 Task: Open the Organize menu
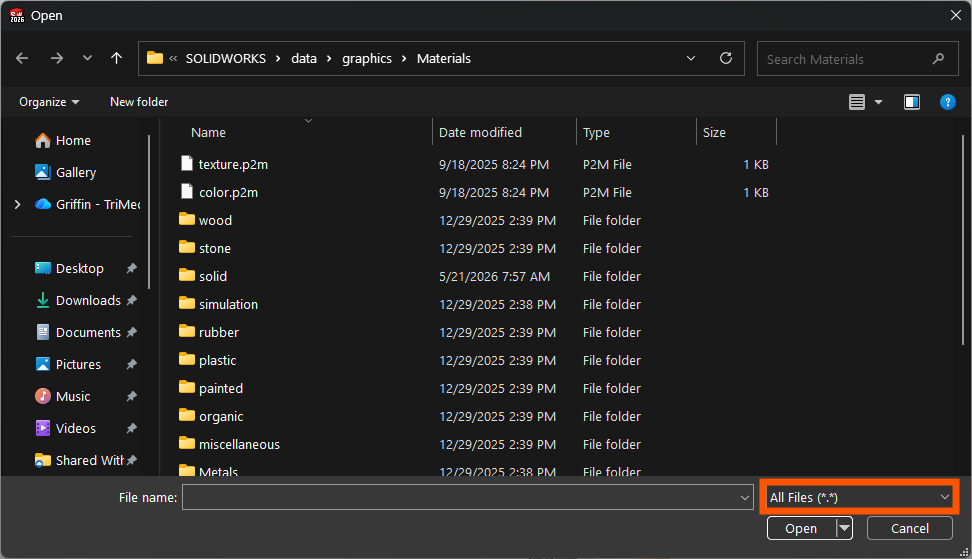tap(49, 102)
